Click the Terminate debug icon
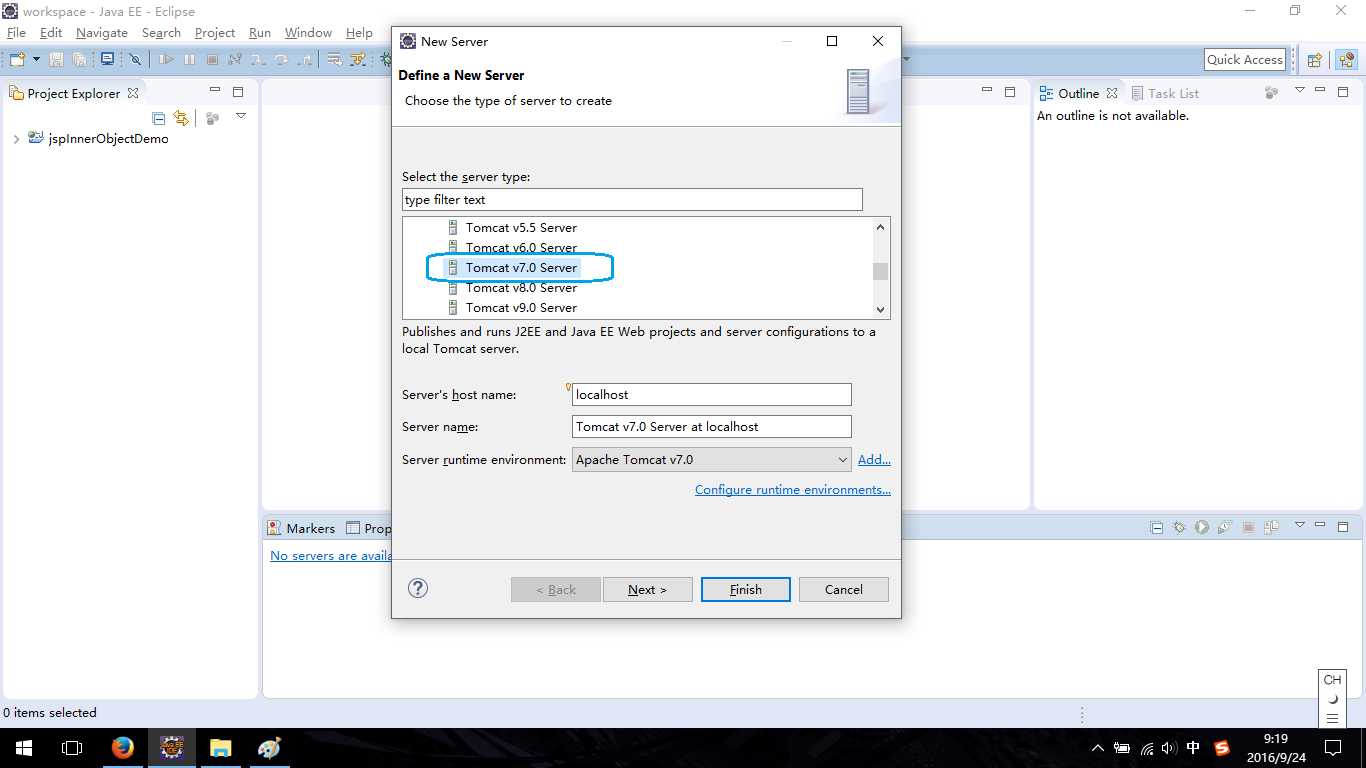The height and width of the screenshot is (768, 1366). tap(212, 60)
